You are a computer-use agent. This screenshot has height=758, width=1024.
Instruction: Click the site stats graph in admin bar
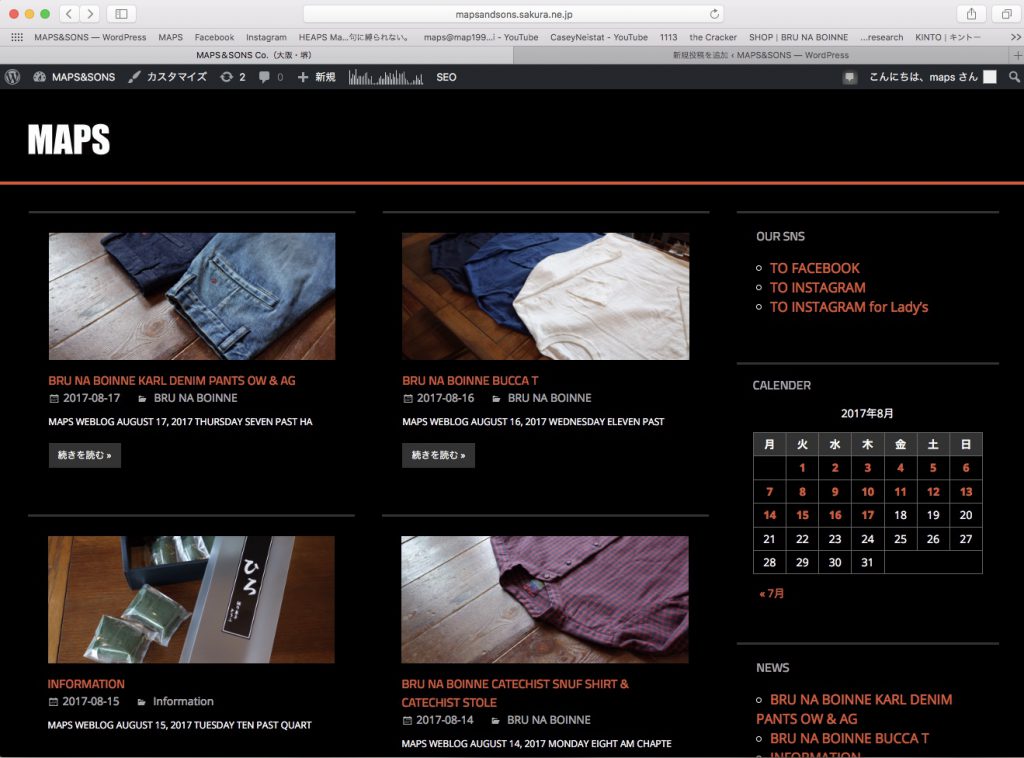tap(385, 77)
